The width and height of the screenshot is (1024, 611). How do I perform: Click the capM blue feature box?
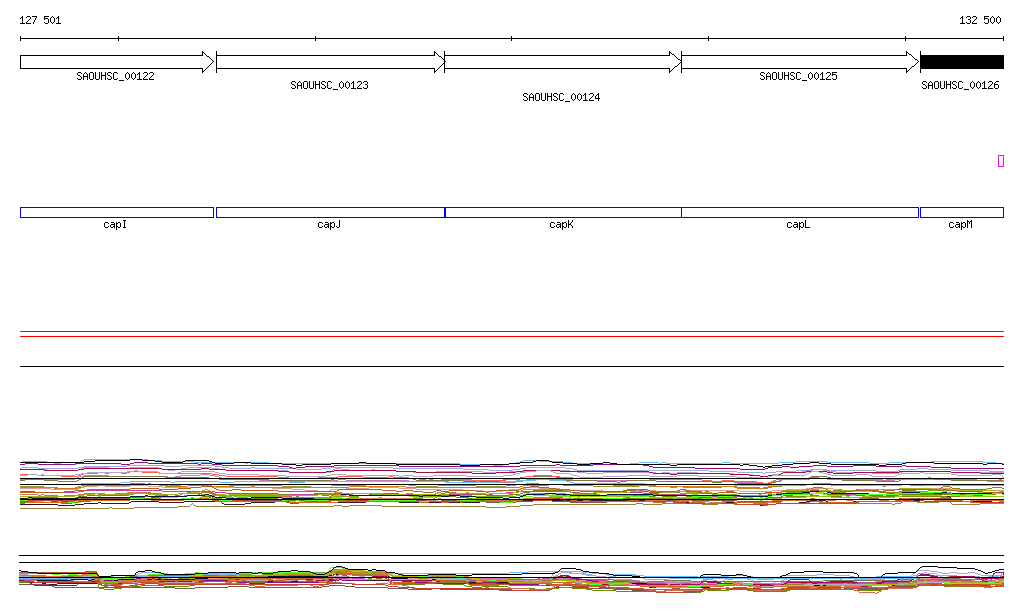point(961,212)
